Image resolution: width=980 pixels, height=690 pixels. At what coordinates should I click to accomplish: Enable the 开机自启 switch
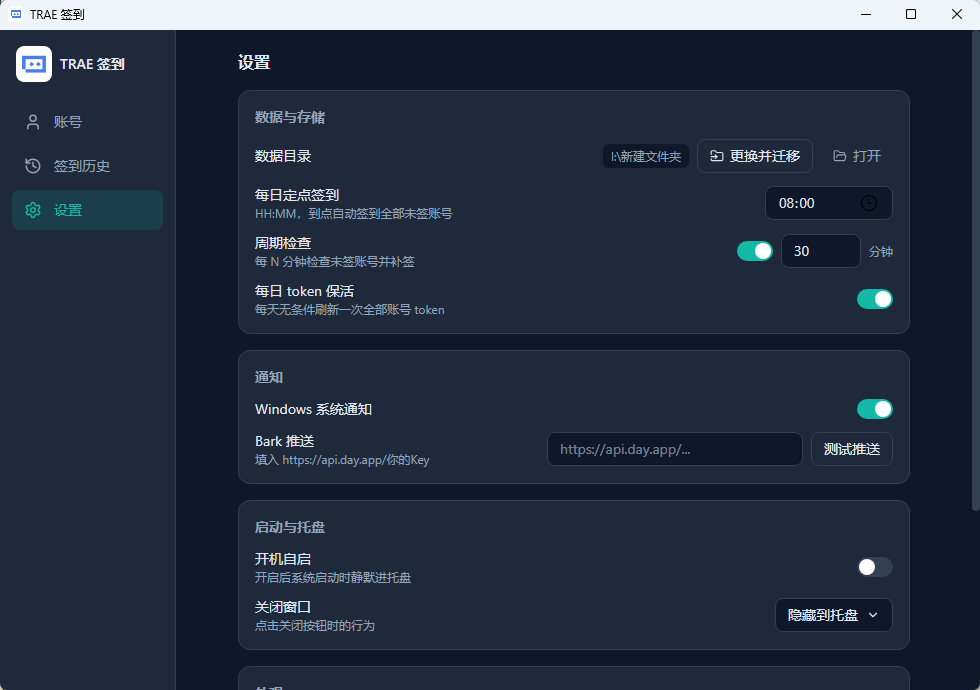coord(874,568)
